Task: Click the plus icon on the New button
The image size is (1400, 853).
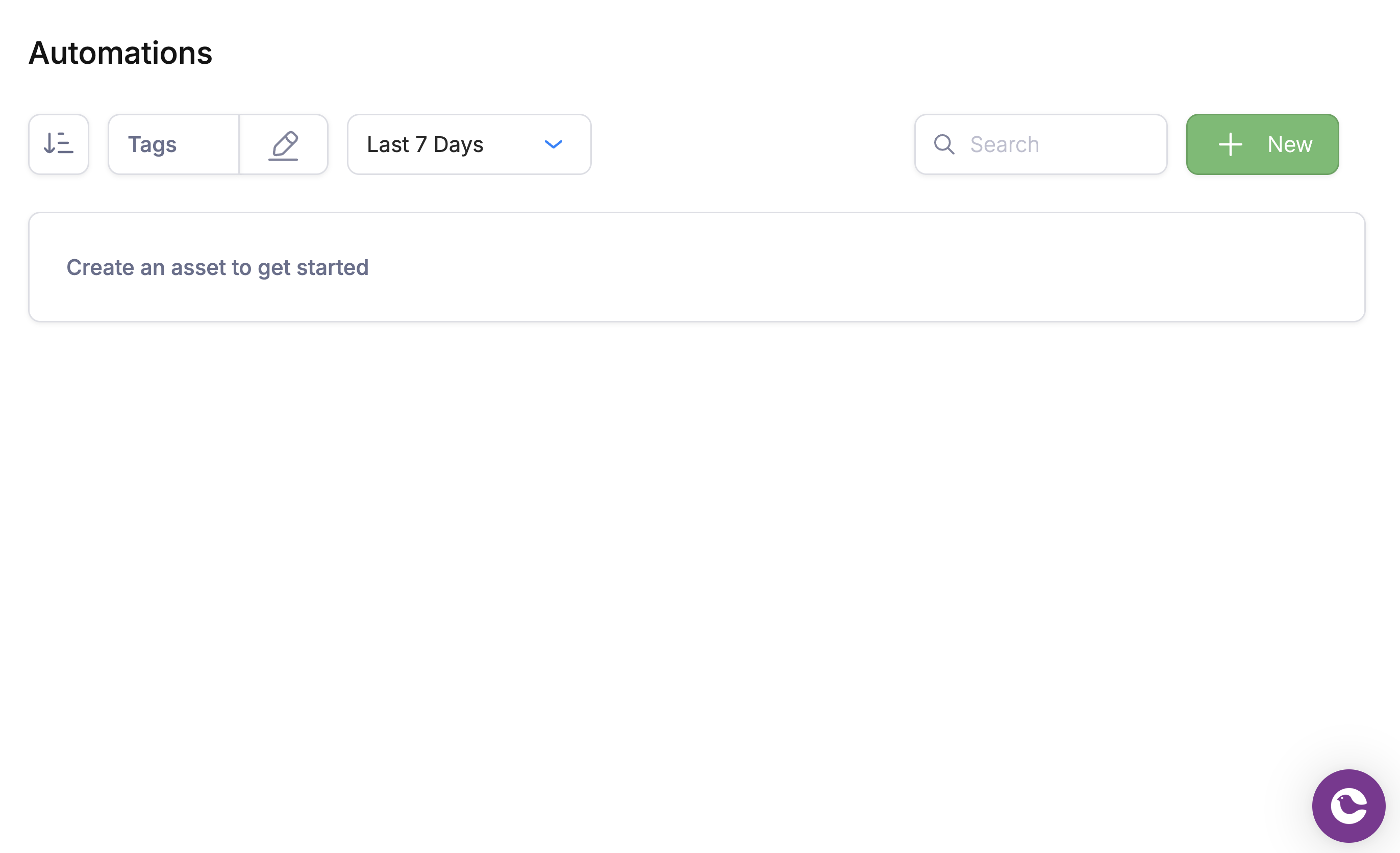Action: [1231, 144]
